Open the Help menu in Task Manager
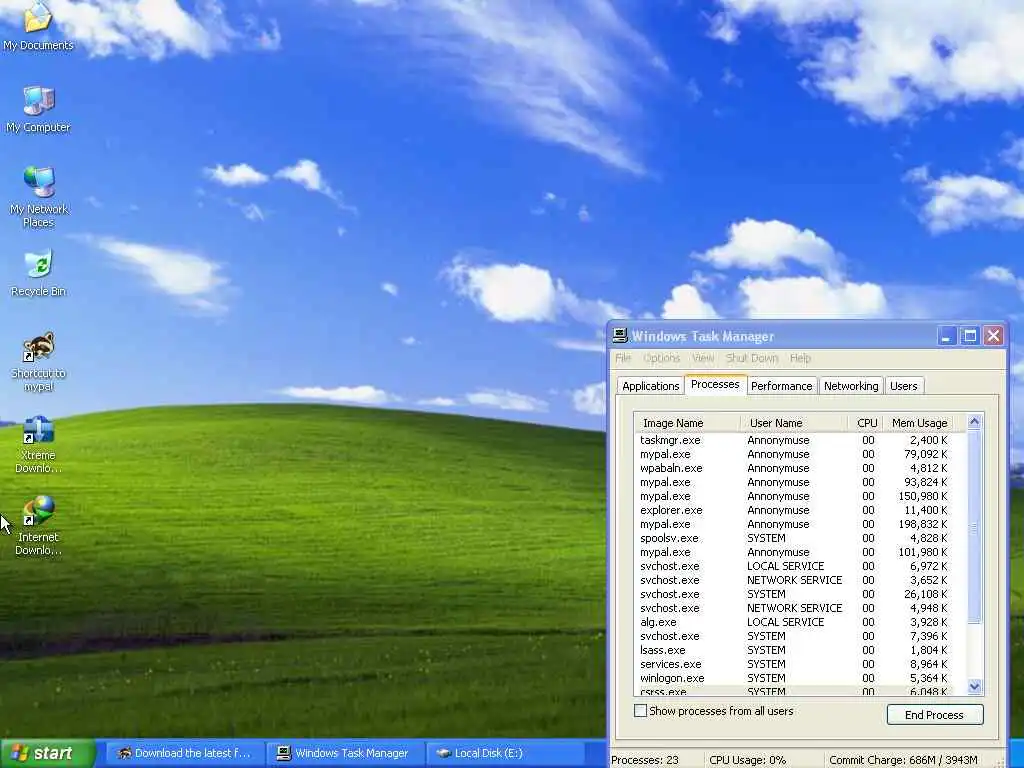 click(x=800, y=358)
